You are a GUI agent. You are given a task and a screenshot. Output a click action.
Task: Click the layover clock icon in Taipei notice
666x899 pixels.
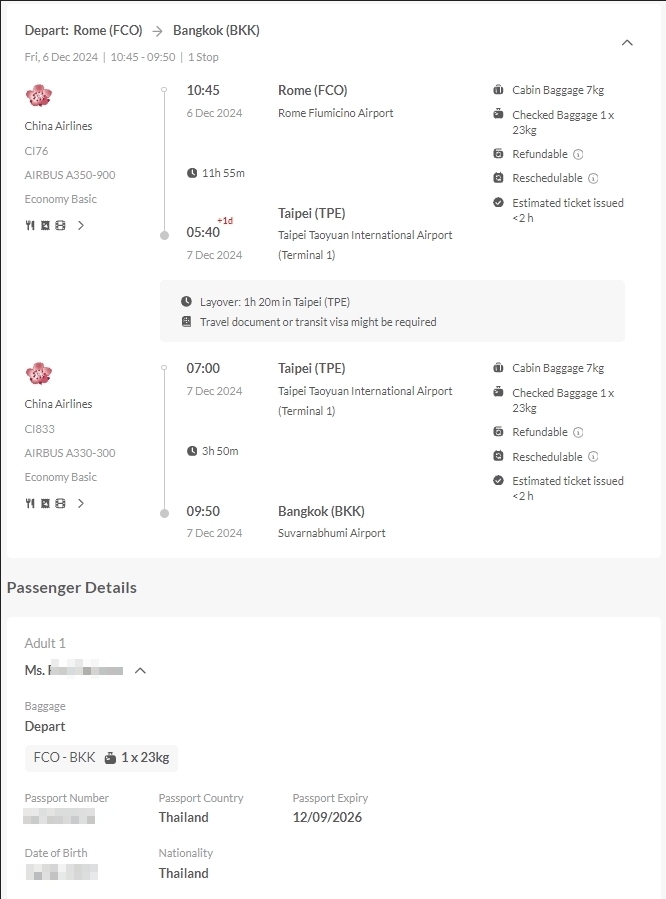coord(186,301)
